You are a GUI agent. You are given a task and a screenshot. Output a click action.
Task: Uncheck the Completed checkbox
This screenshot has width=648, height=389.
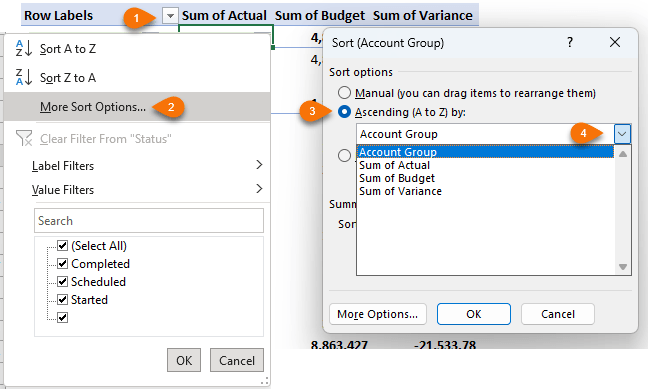click(x=62, y=264)
